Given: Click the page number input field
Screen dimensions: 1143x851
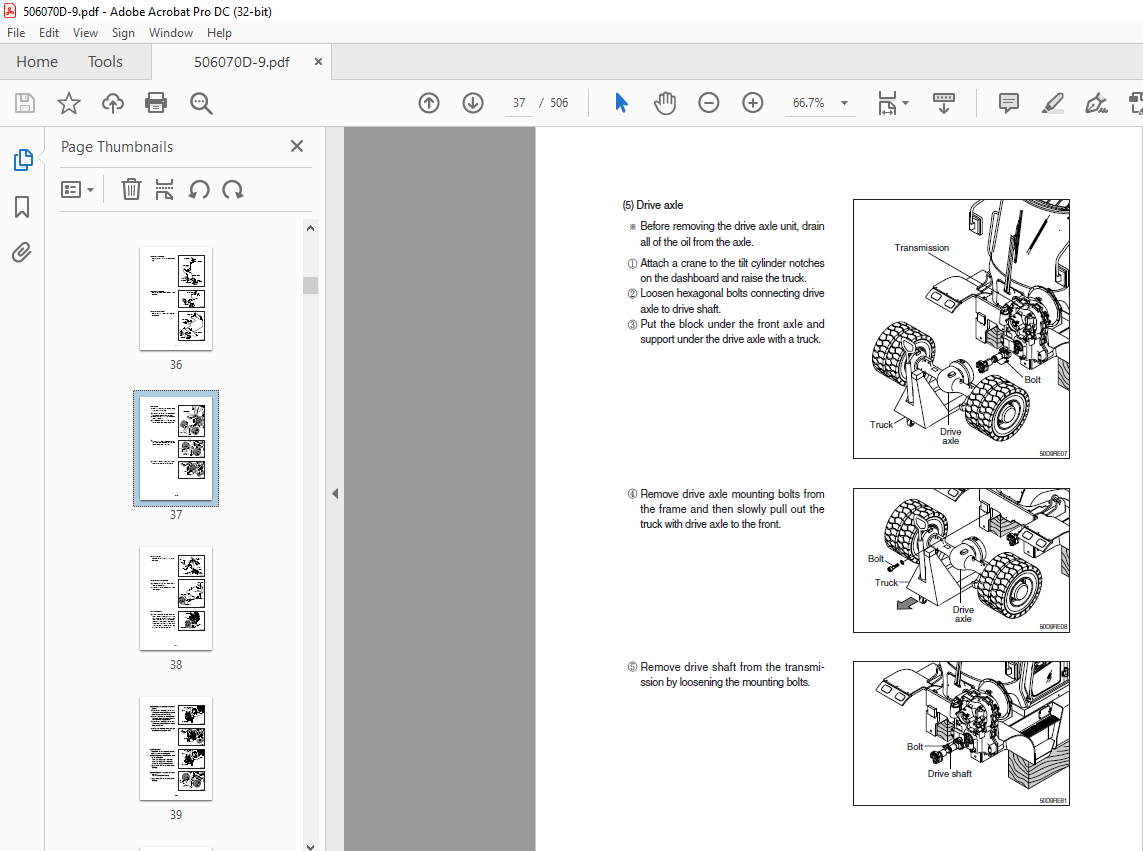Looking at the screenshot, I should tap(519, 103).
